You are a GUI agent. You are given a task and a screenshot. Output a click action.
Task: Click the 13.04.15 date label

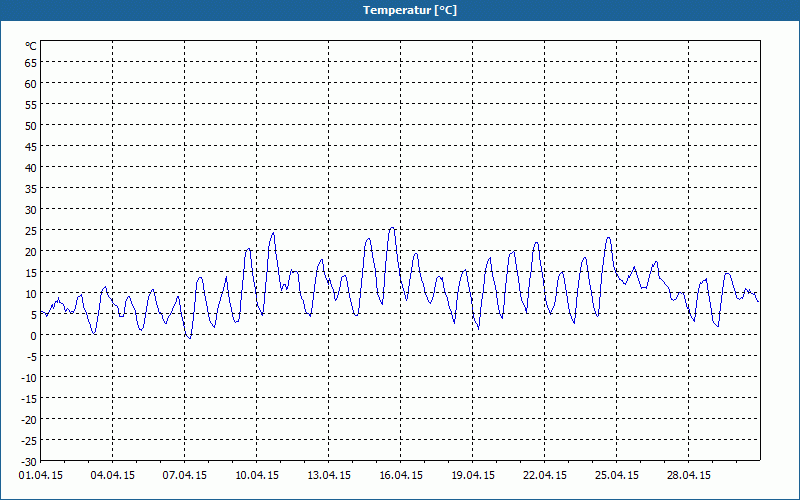pyautogui.click(x=329, y=476)
